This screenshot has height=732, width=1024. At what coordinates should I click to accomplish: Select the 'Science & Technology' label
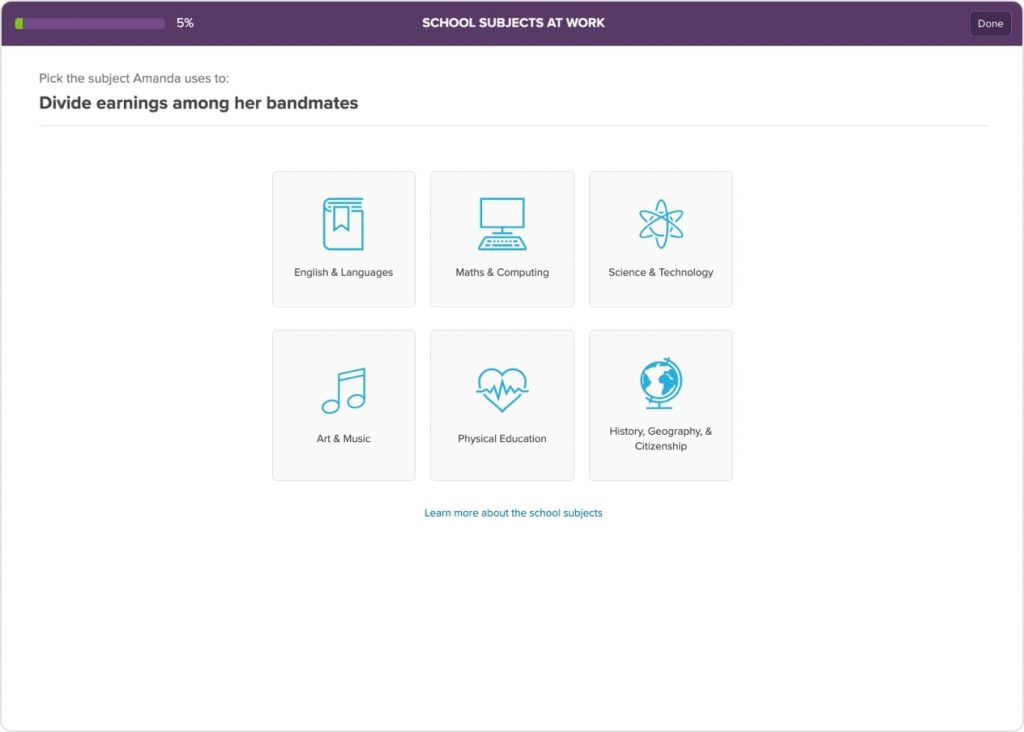pos(660,272)
